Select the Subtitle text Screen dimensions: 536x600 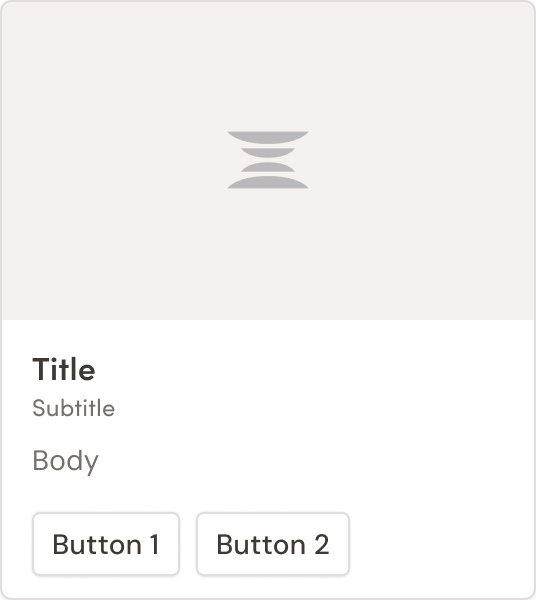(x=73, y=408)
